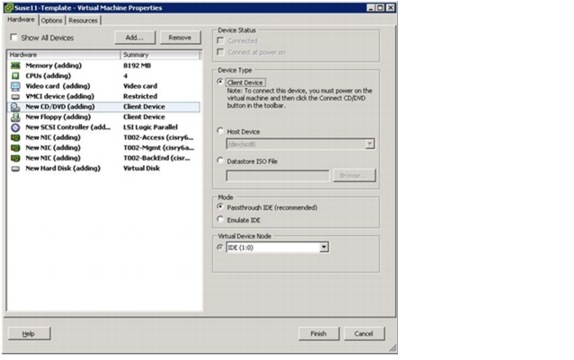Image resolution: width=574 pixels, height=360 pixels.
Task: Enable the Show All Devices checkbox
Action: tap(14, 37)
